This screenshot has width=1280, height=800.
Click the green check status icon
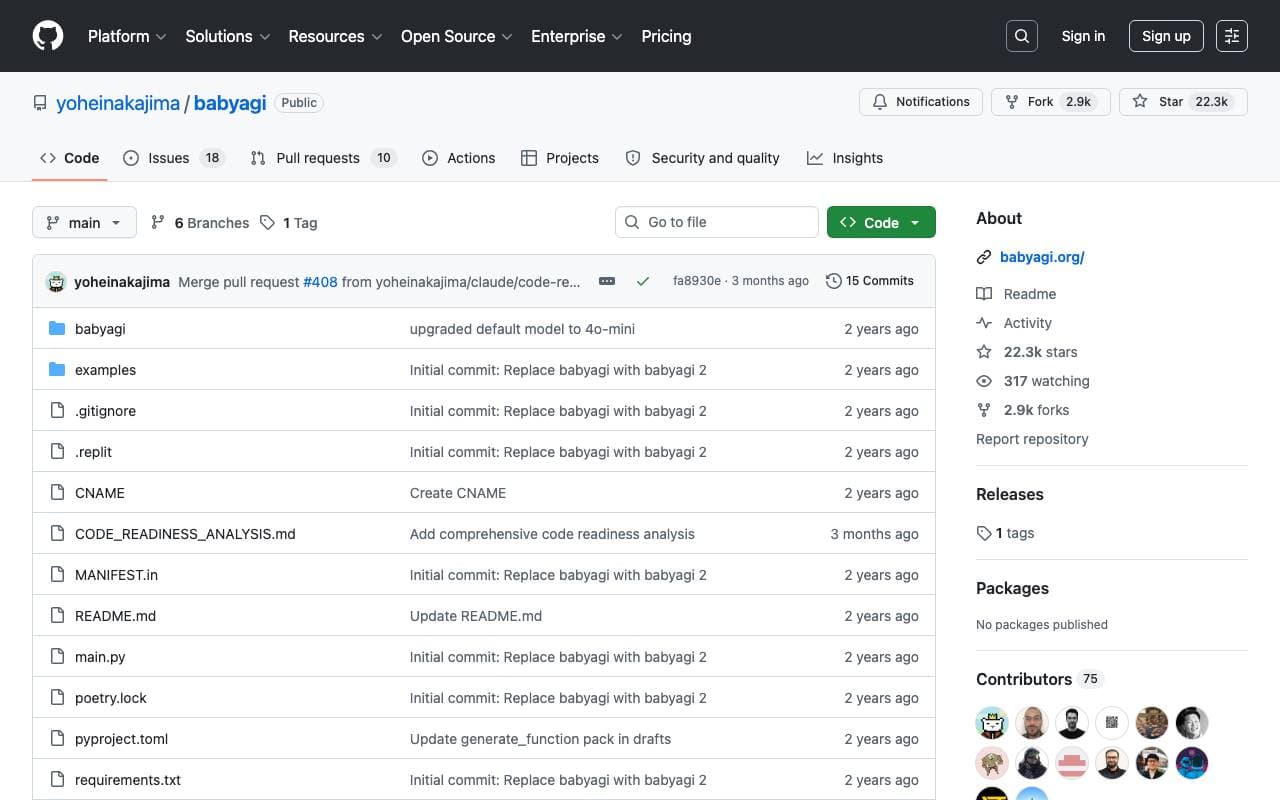(x=643, y=281)
